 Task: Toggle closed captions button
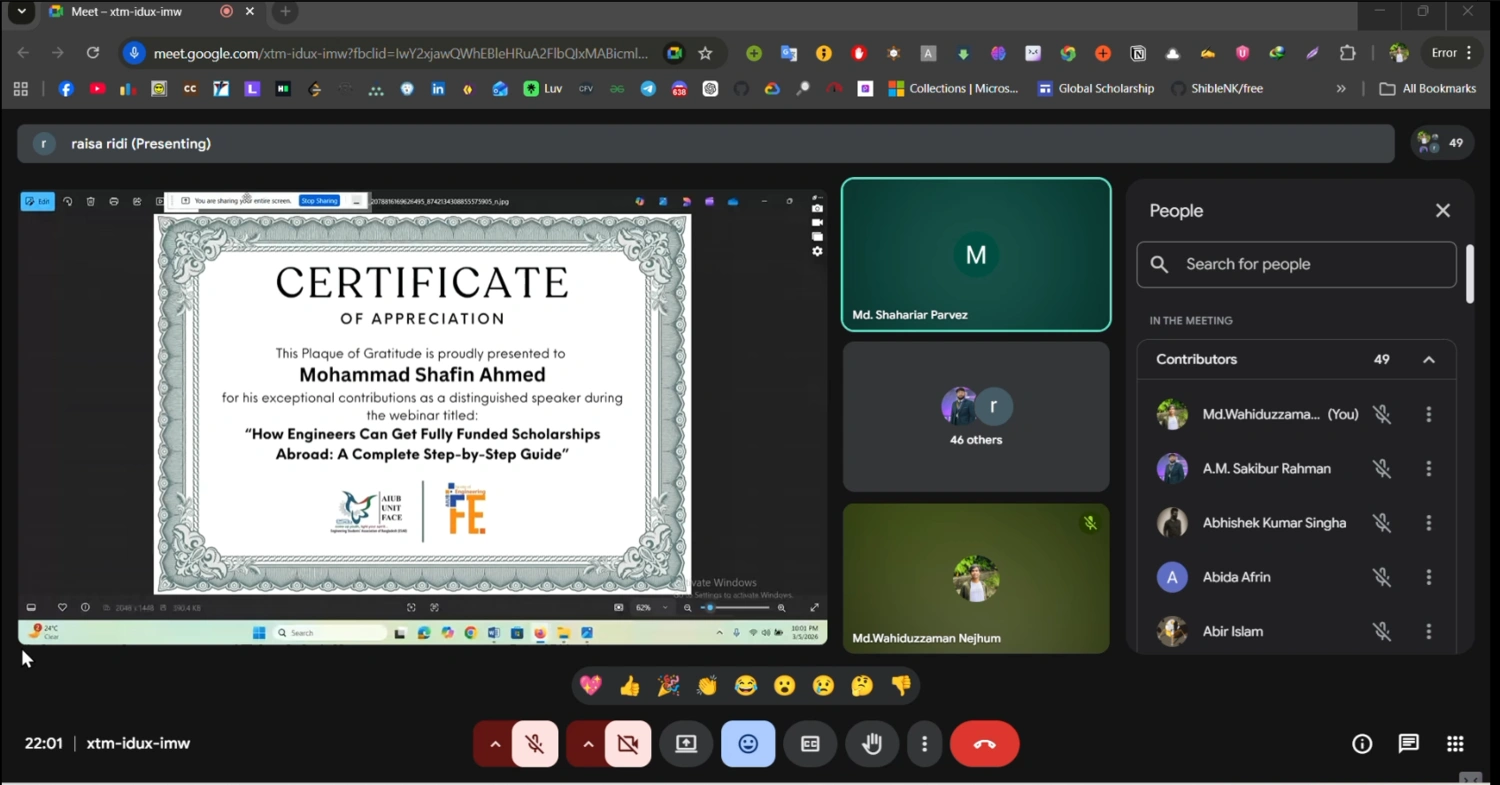click(x=810, y=744)
